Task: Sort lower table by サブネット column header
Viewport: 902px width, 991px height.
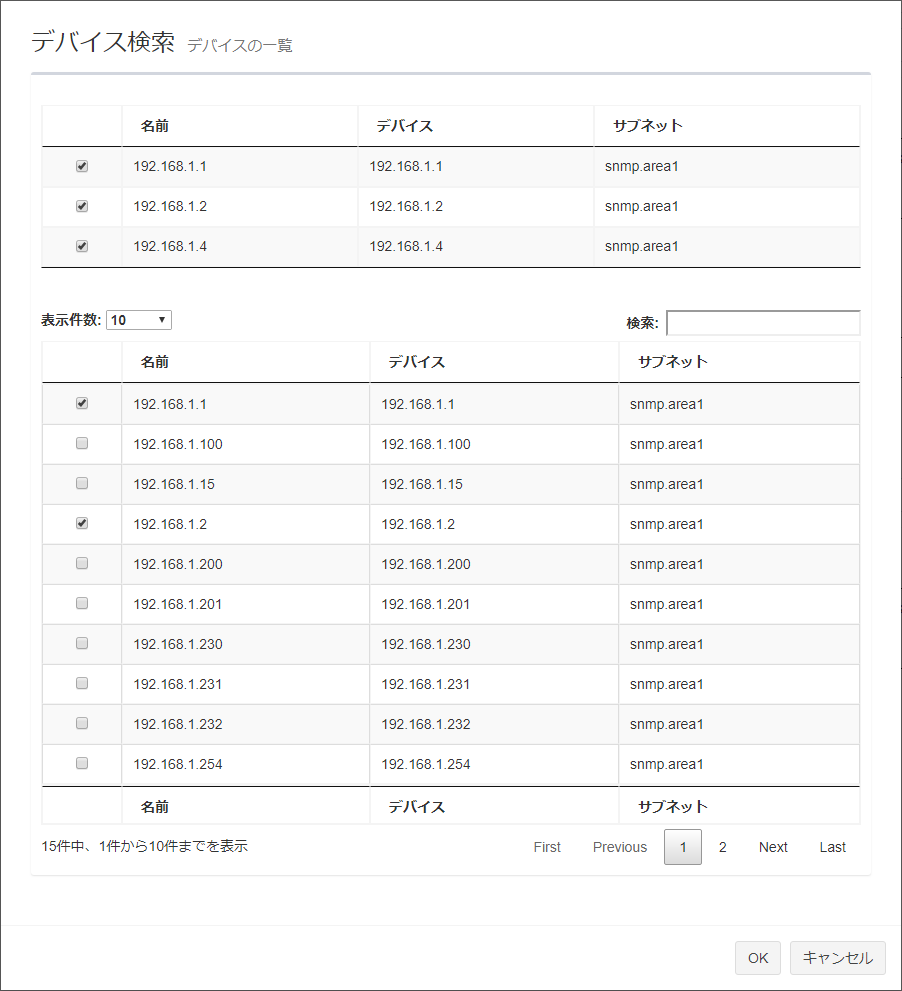Action: (x=672, y=362)
